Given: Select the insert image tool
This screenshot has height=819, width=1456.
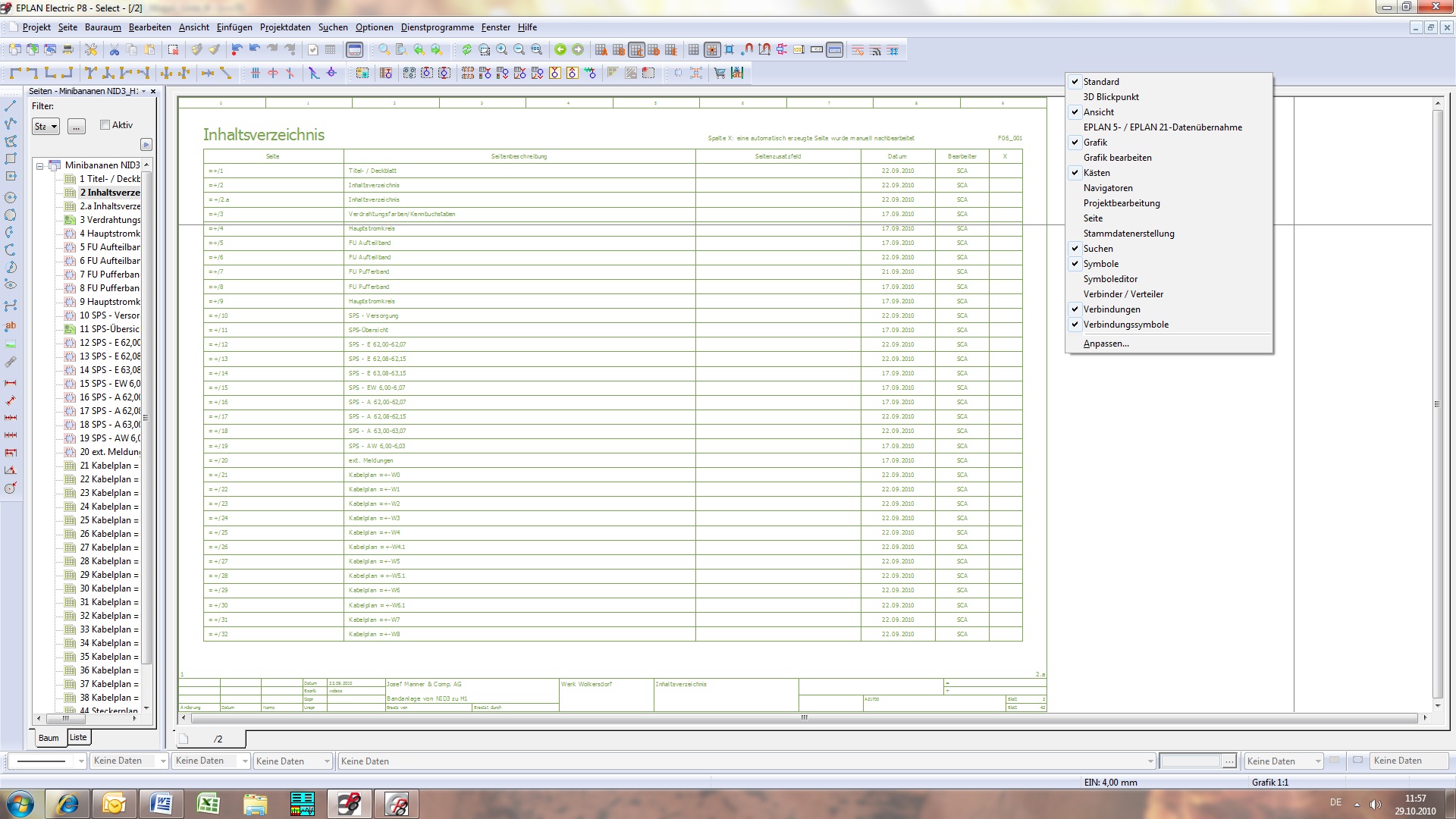Looking at the screenshot, I should click(x=11, y=344).
